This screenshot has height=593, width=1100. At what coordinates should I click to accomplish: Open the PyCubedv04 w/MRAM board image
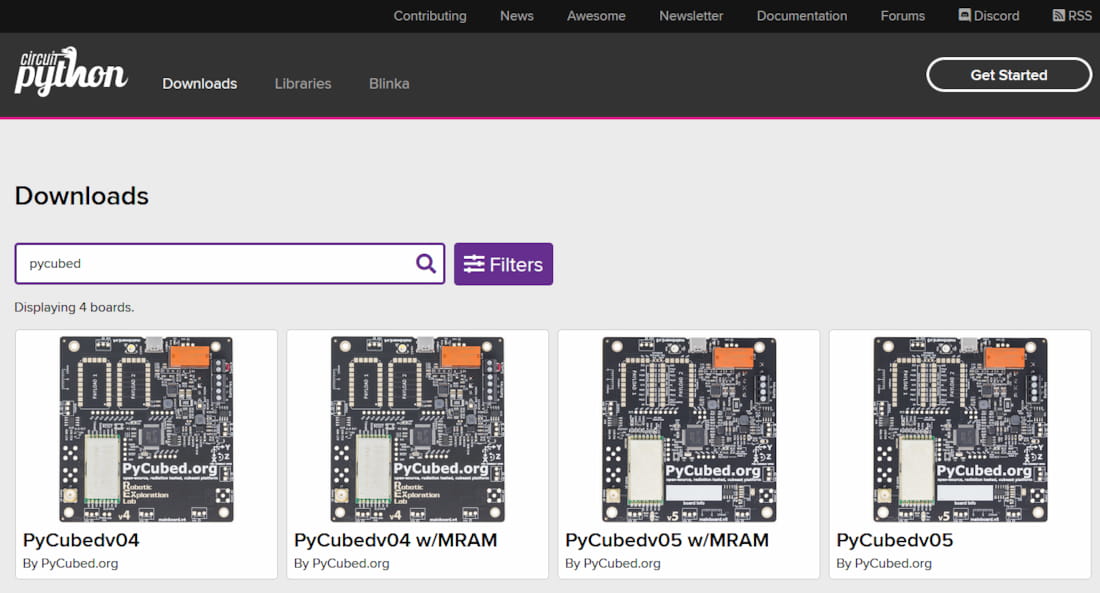(x=417, y=429)
